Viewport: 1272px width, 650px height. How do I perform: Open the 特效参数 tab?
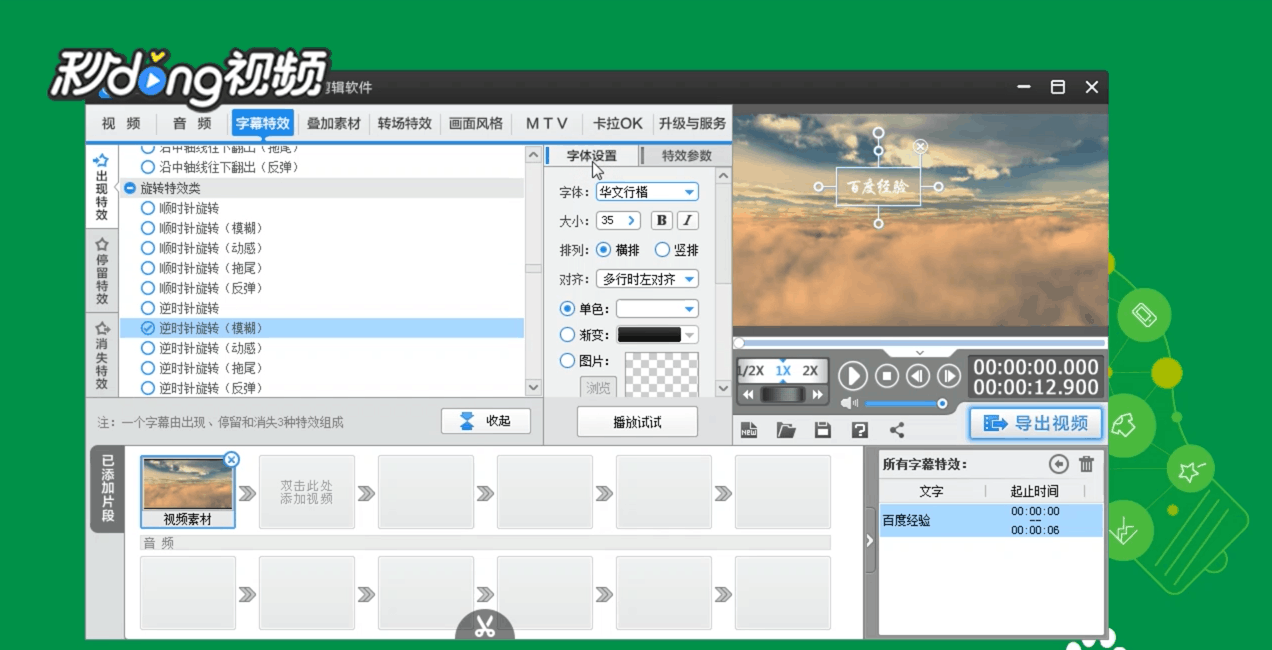click(x=686, y=156)
